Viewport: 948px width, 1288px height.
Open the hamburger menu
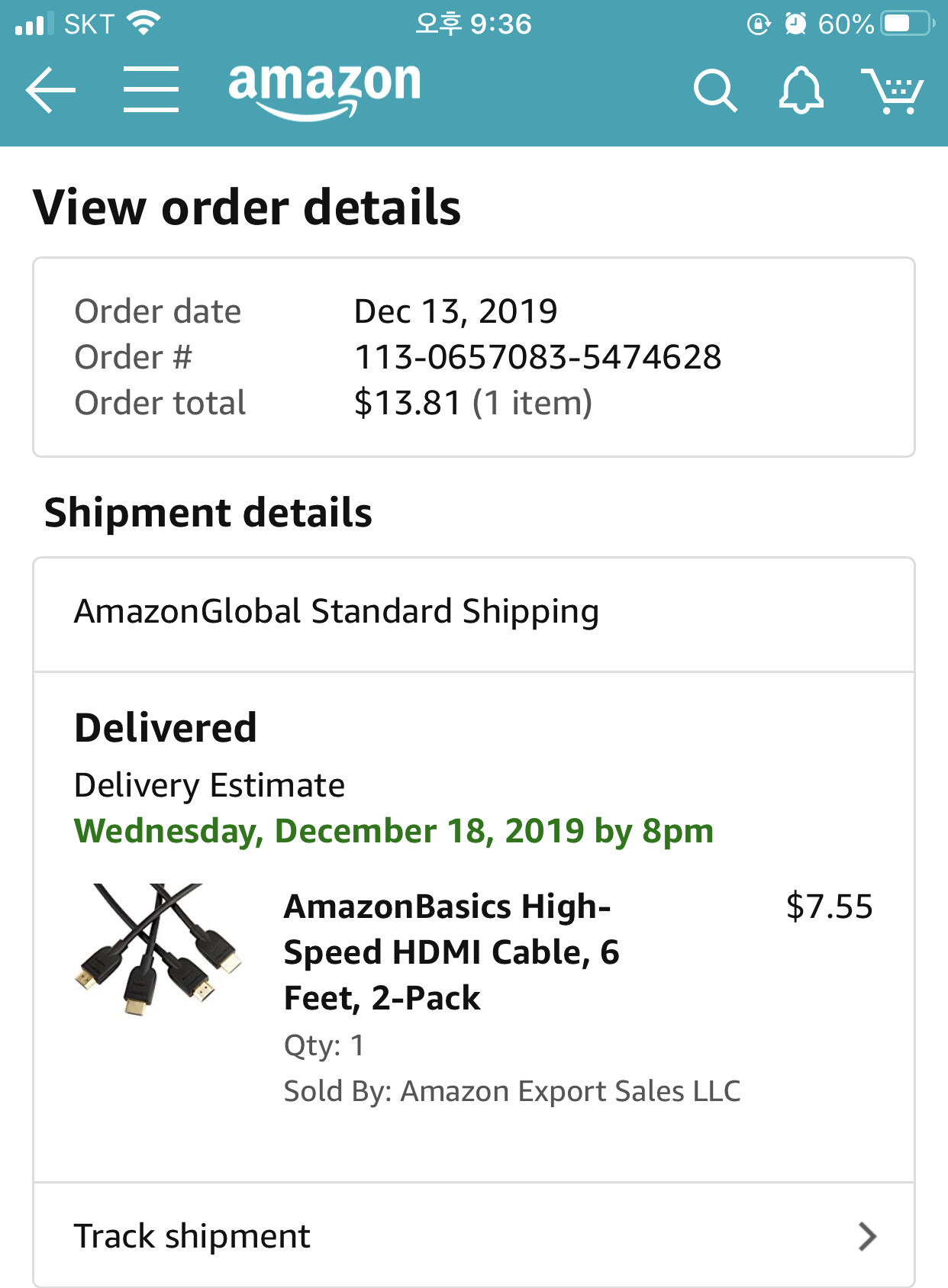tap(151, 89)
